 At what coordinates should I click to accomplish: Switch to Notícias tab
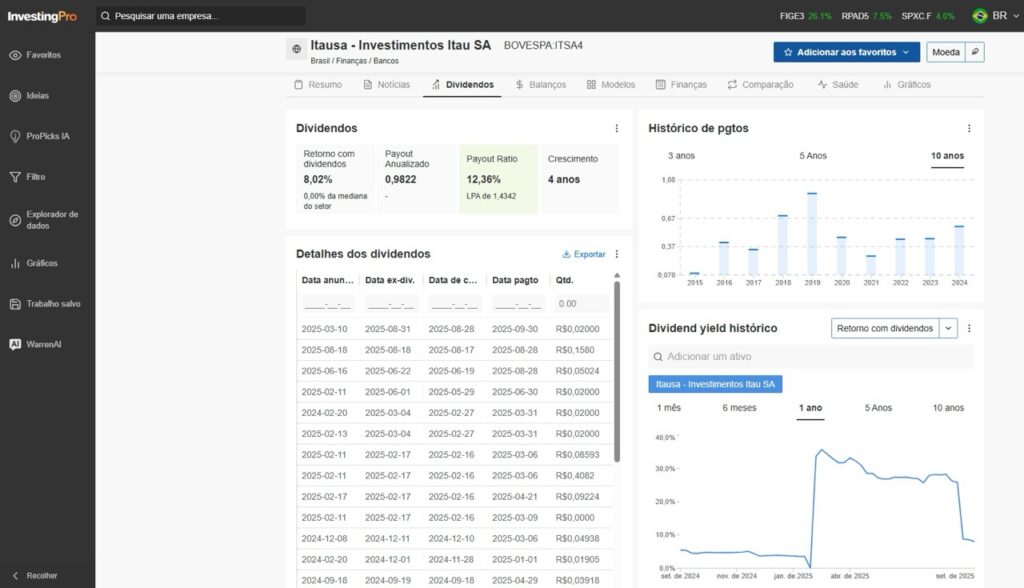[387, 85]
